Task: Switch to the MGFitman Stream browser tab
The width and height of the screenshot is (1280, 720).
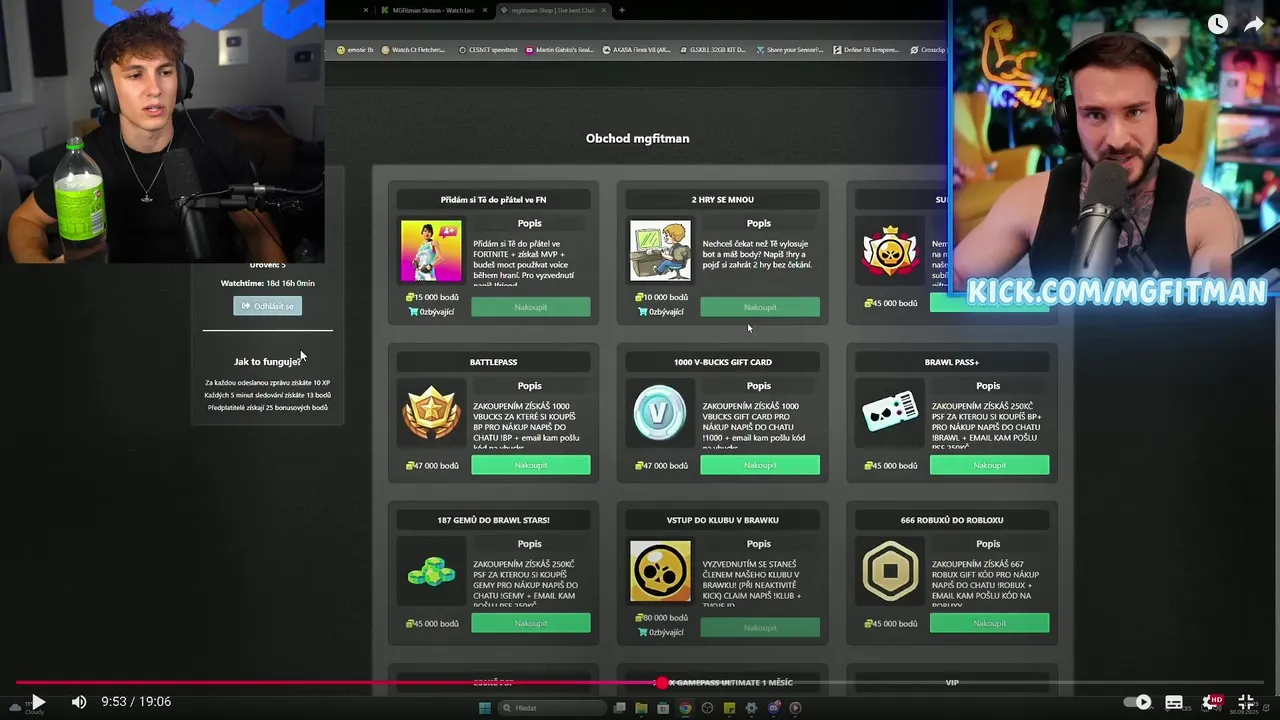Action: click(432, 10)
